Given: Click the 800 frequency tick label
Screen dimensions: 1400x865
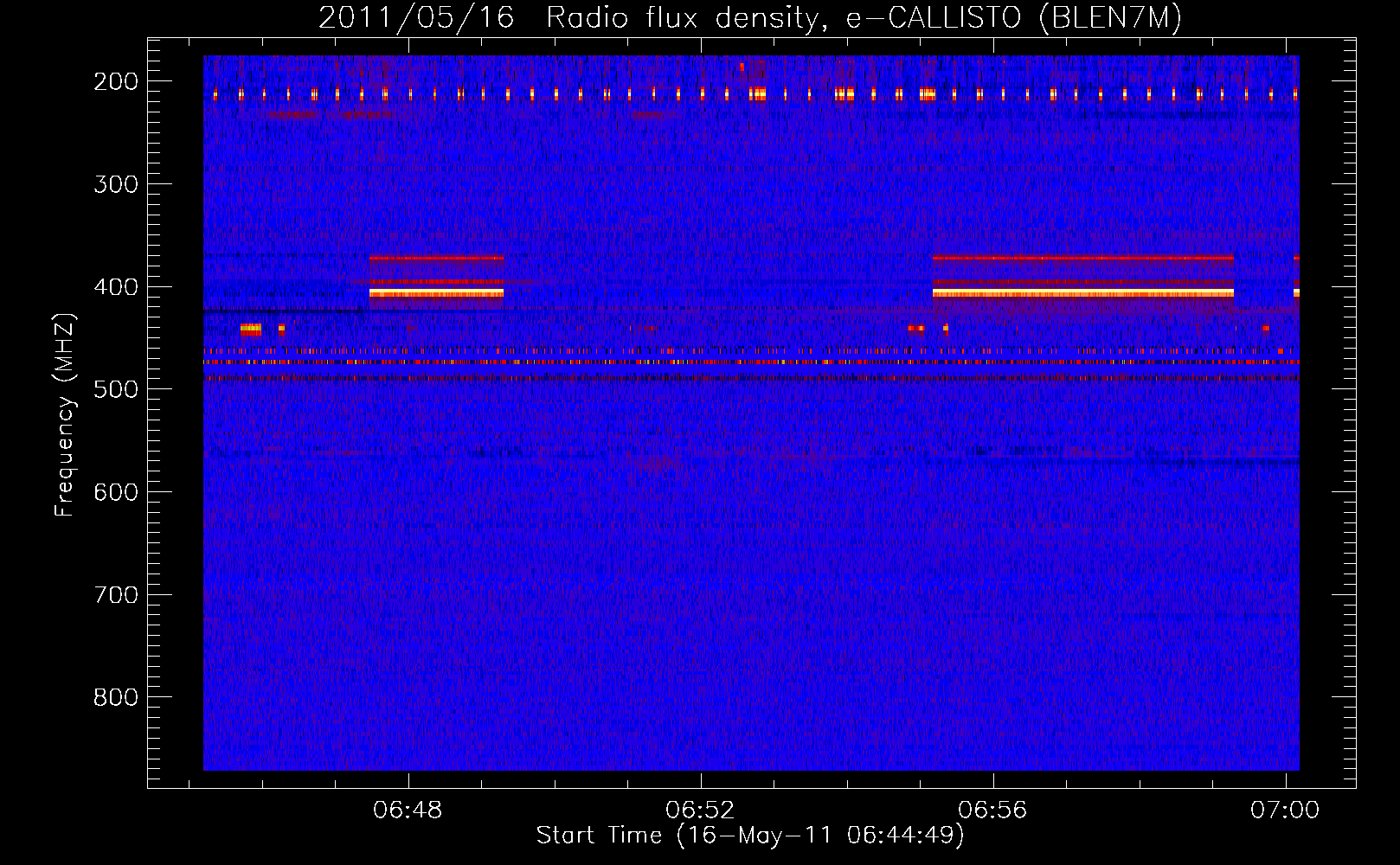Looking at the screenshot, I should [116, 697].
